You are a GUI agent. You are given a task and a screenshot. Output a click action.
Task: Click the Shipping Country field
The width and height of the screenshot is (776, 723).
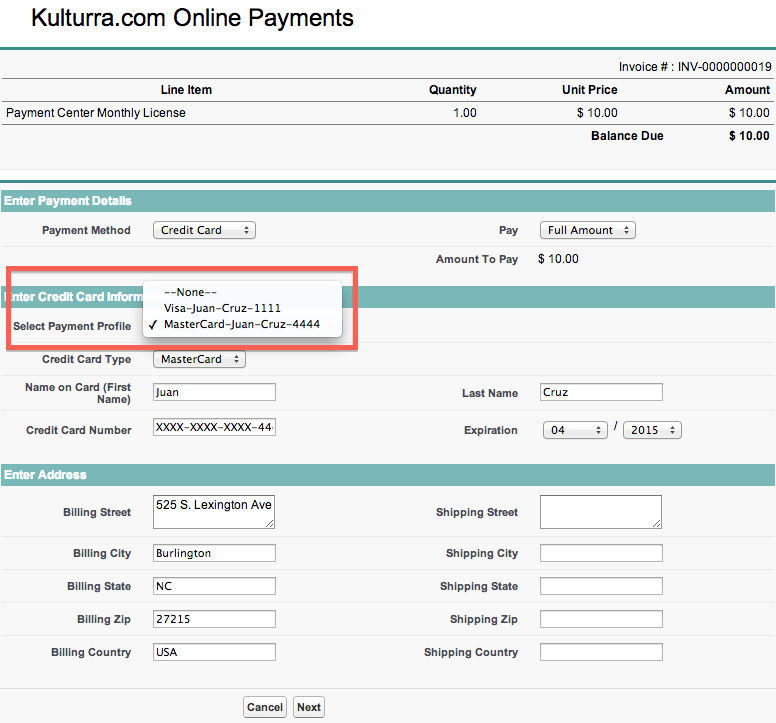click(601, 652)
